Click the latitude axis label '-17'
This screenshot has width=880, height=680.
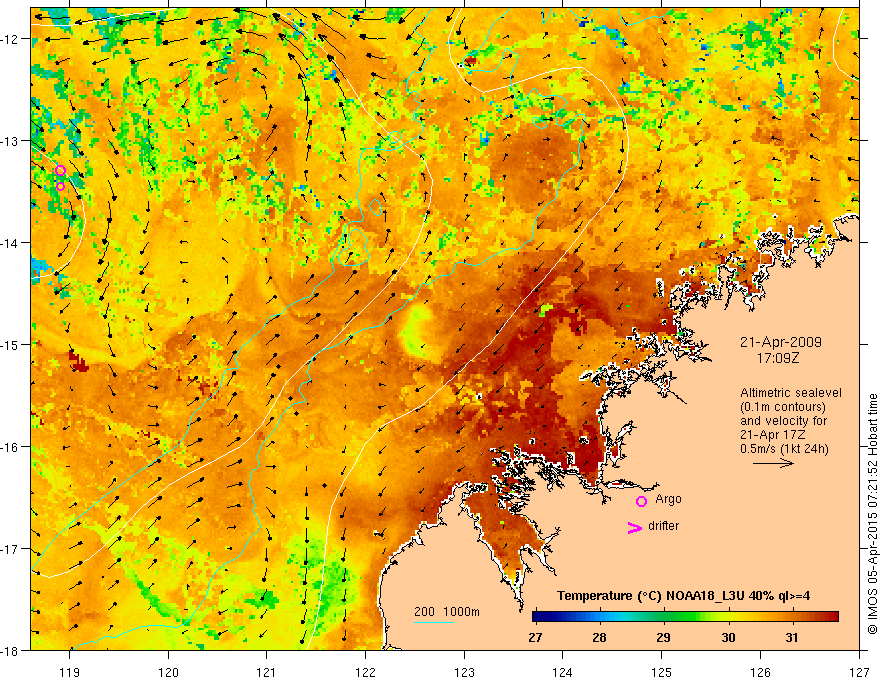(x=11, y=549)
